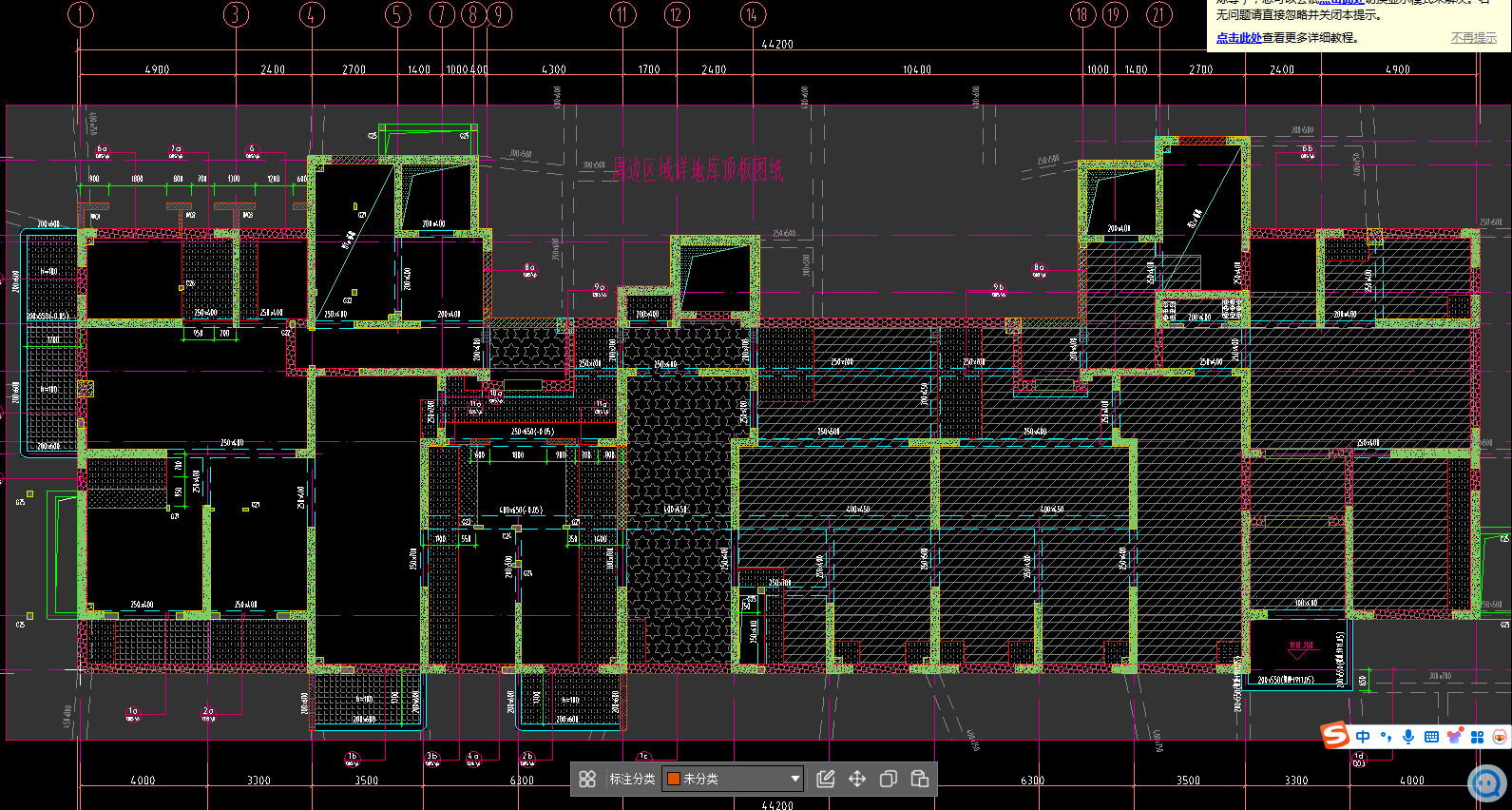Expand the 未分类 annotation category dropdown arrow
The width and height of the screenshot is (1512, 810).
[x=795, y=779]
